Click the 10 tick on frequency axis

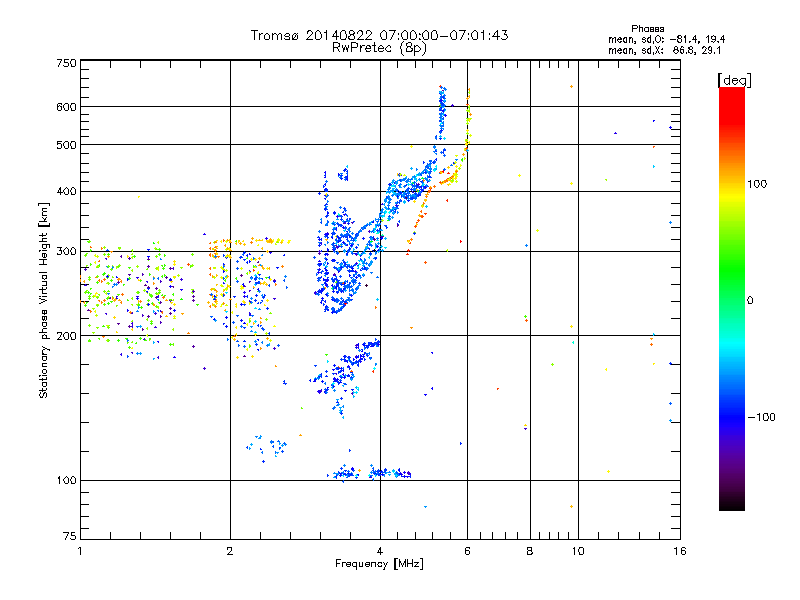577,551
